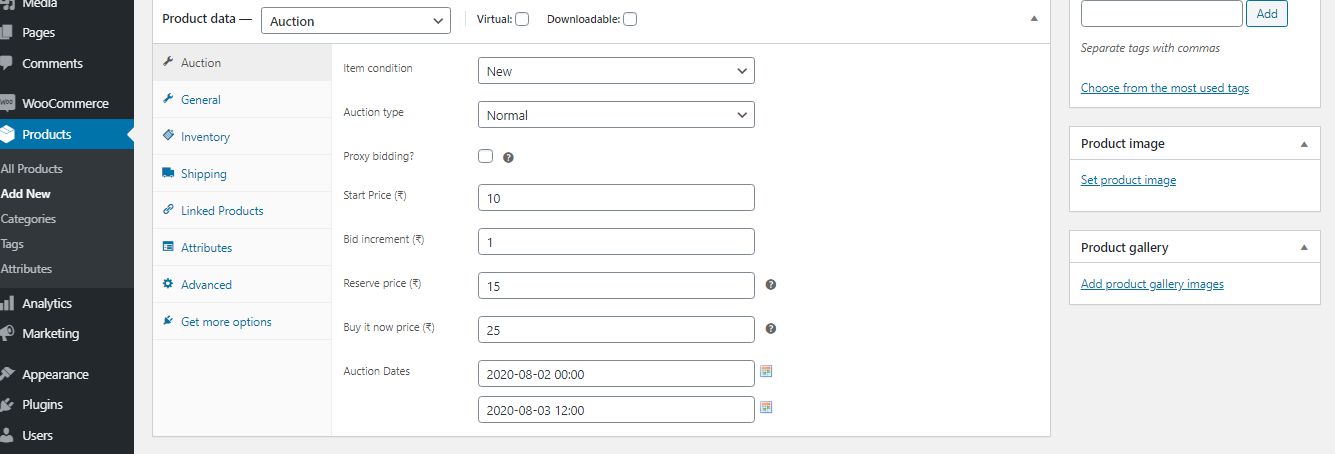Open the Shipping product data tab

pos(203,174)
